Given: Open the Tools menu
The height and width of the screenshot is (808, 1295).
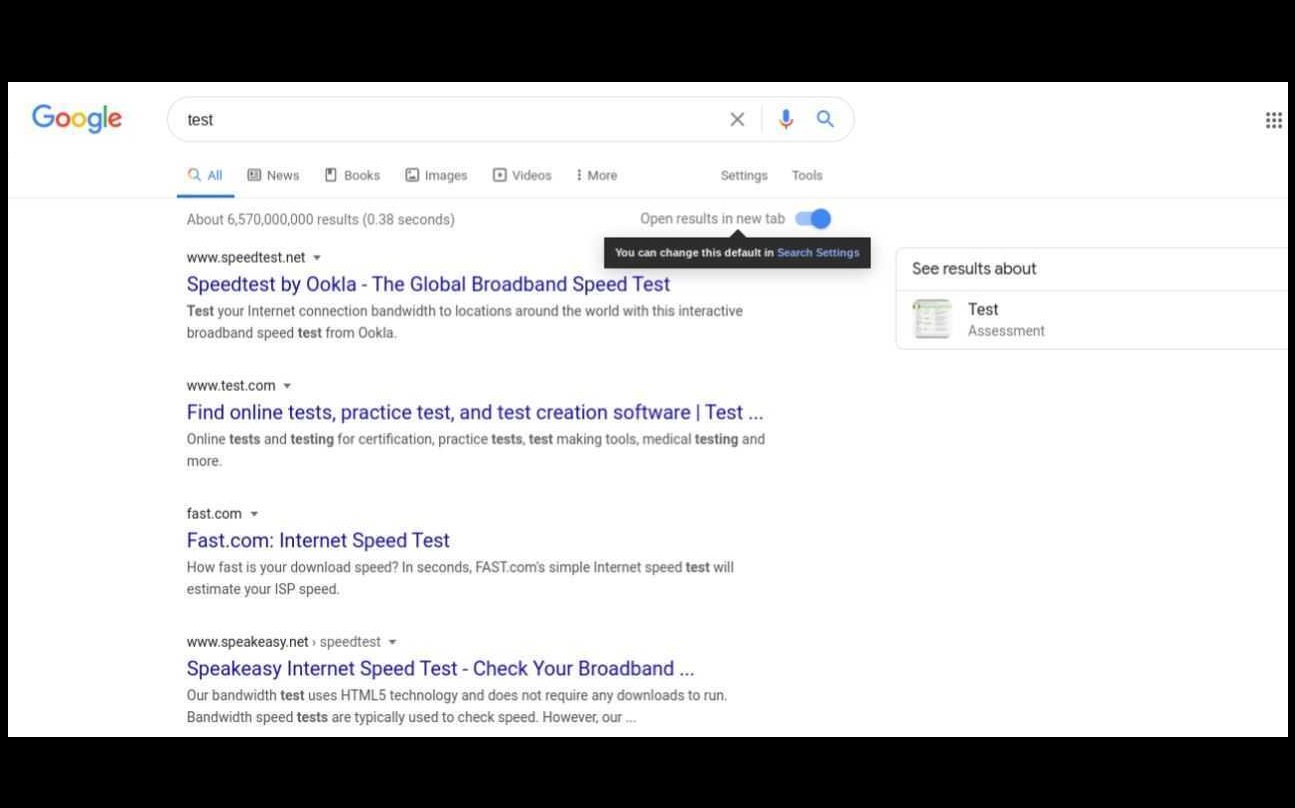Looking at the screenshot, I should click(x=807, y=174).
